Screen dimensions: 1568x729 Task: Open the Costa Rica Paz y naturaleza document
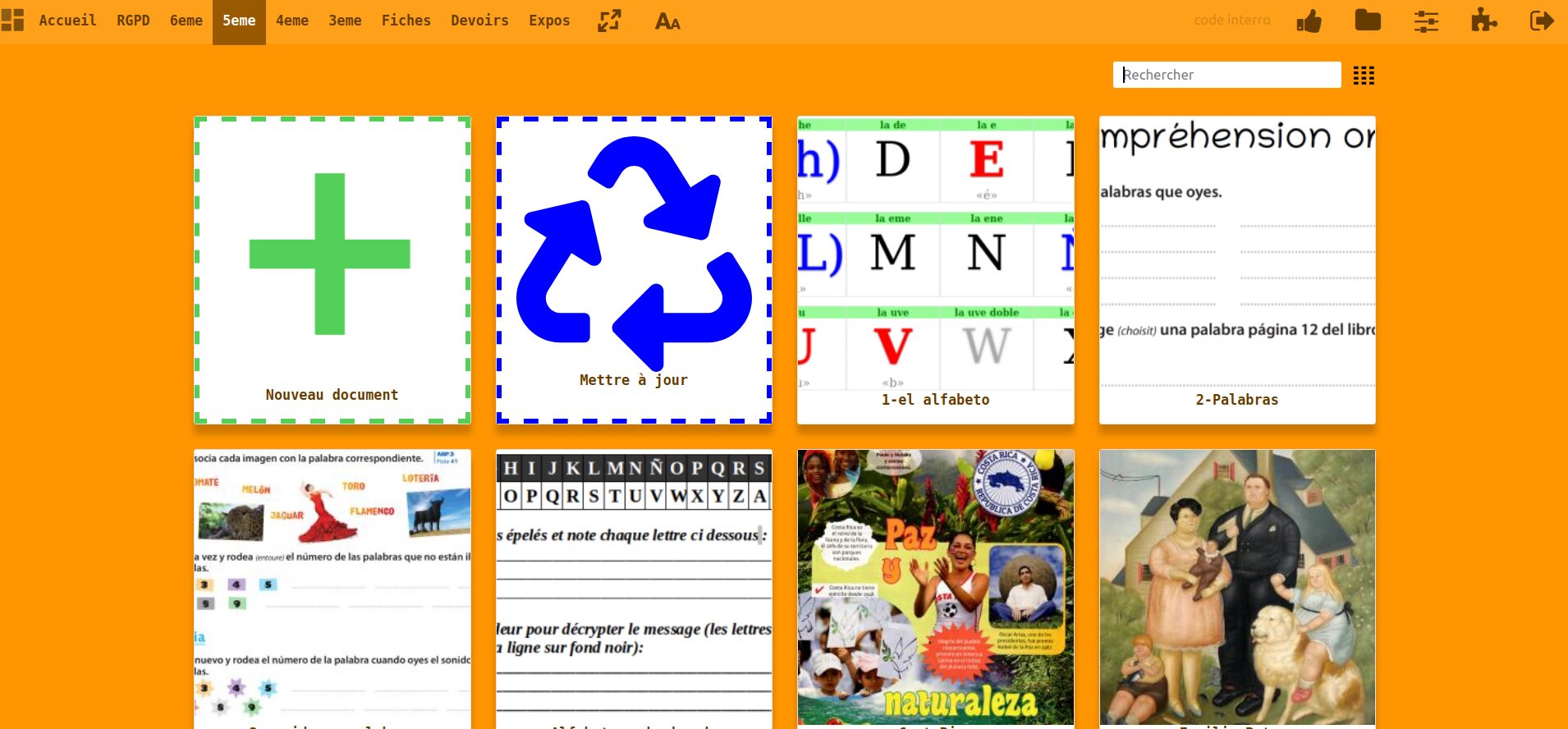(936, 589)
